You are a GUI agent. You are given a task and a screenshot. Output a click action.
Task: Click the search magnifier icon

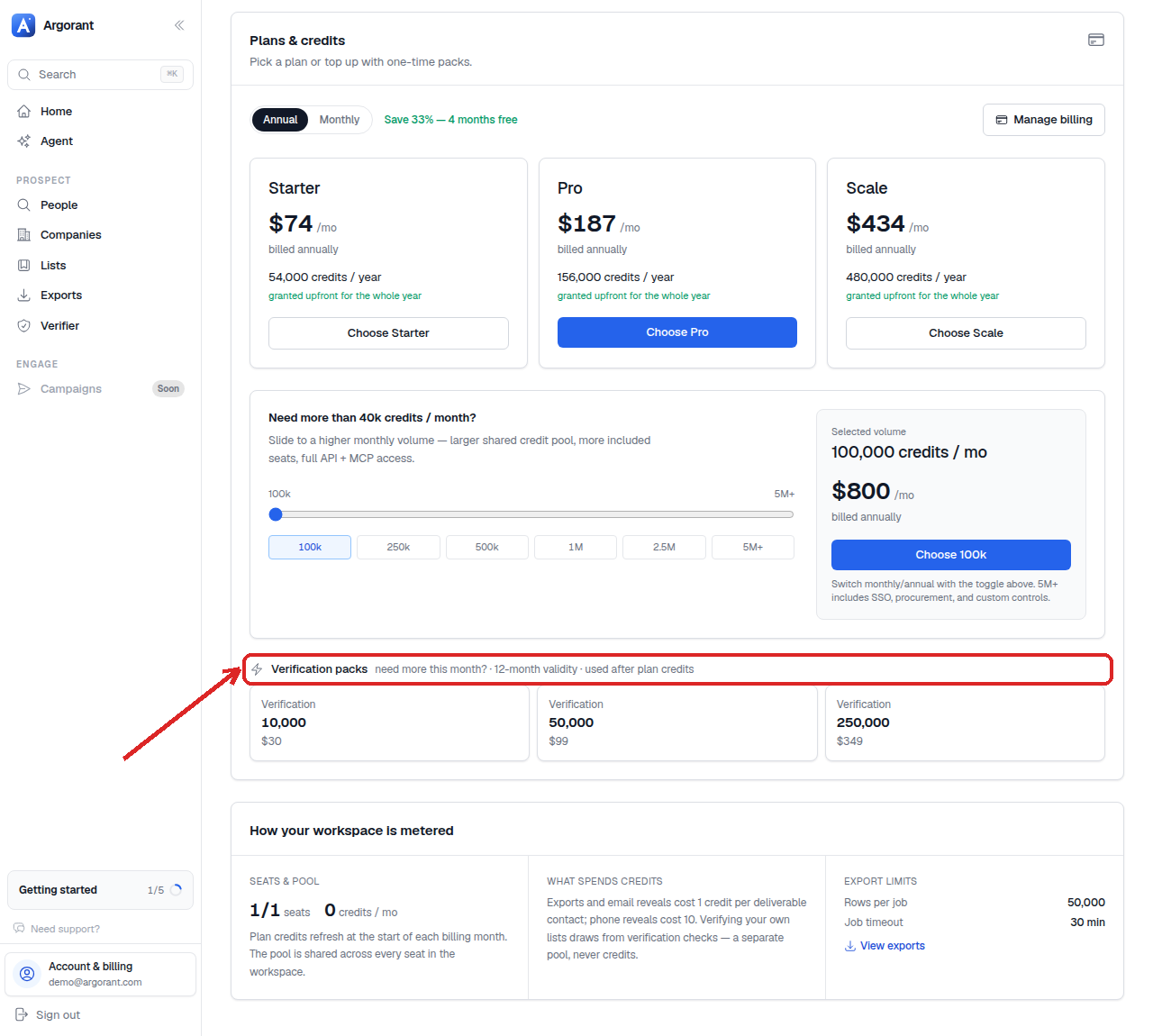(24, 75)
